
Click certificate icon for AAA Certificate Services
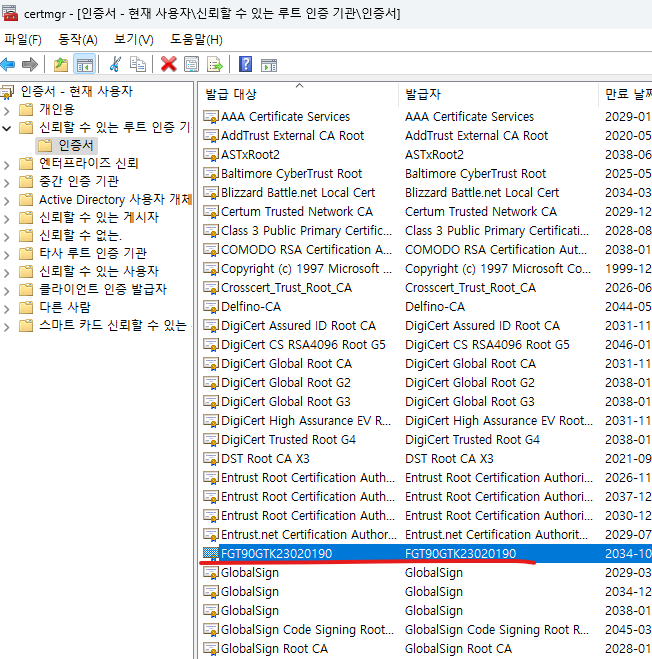(211, 116)
